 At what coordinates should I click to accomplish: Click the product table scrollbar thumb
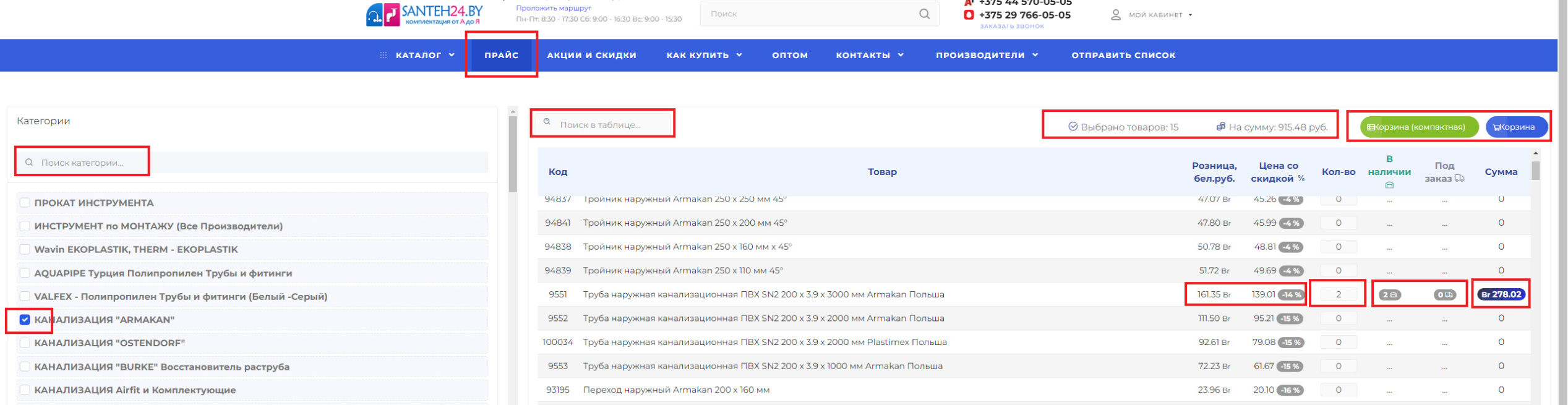coord(1536,170)
